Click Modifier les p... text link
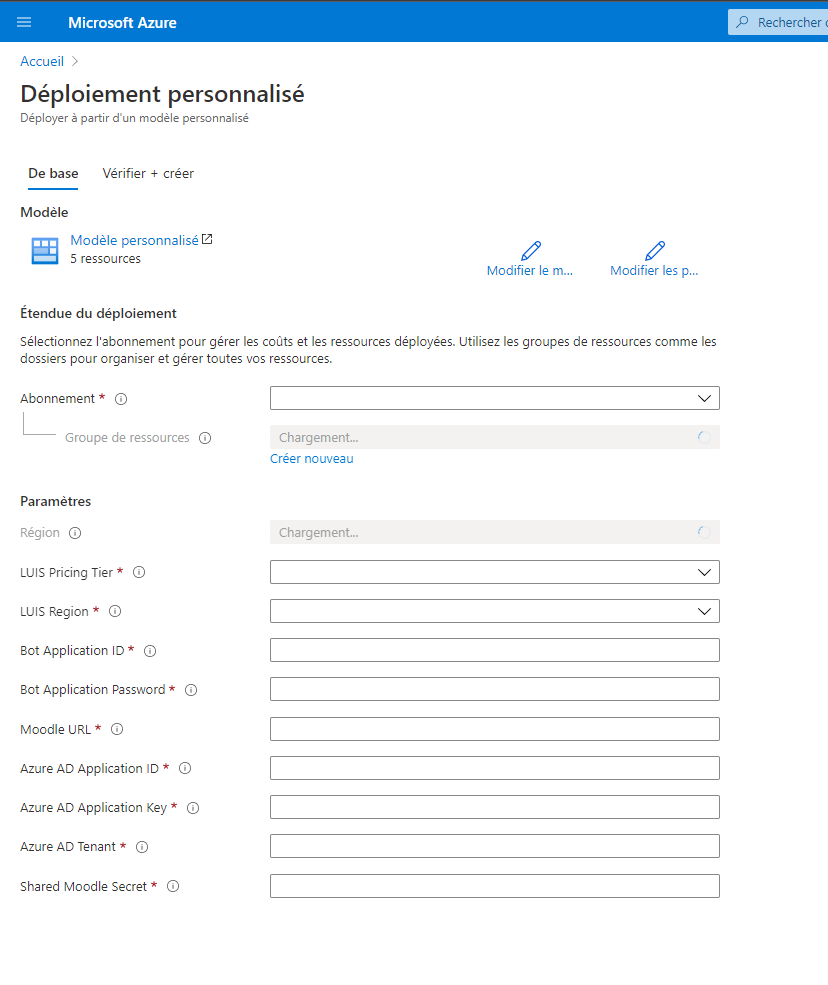This screenshot has height=985, width=828. (x=654, y=270)
